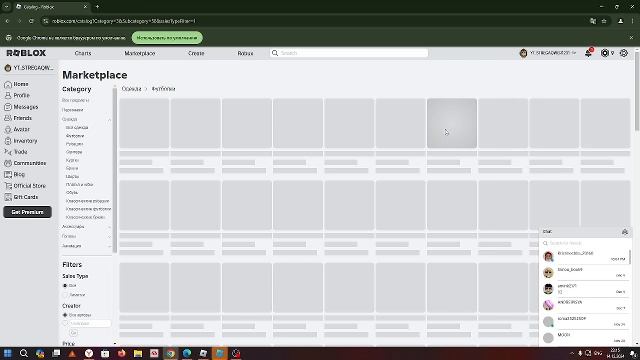The width and height of the screenshot is (640, 360).
Task: Open the first chat conversation in list
Action: [x=584, y=256]
